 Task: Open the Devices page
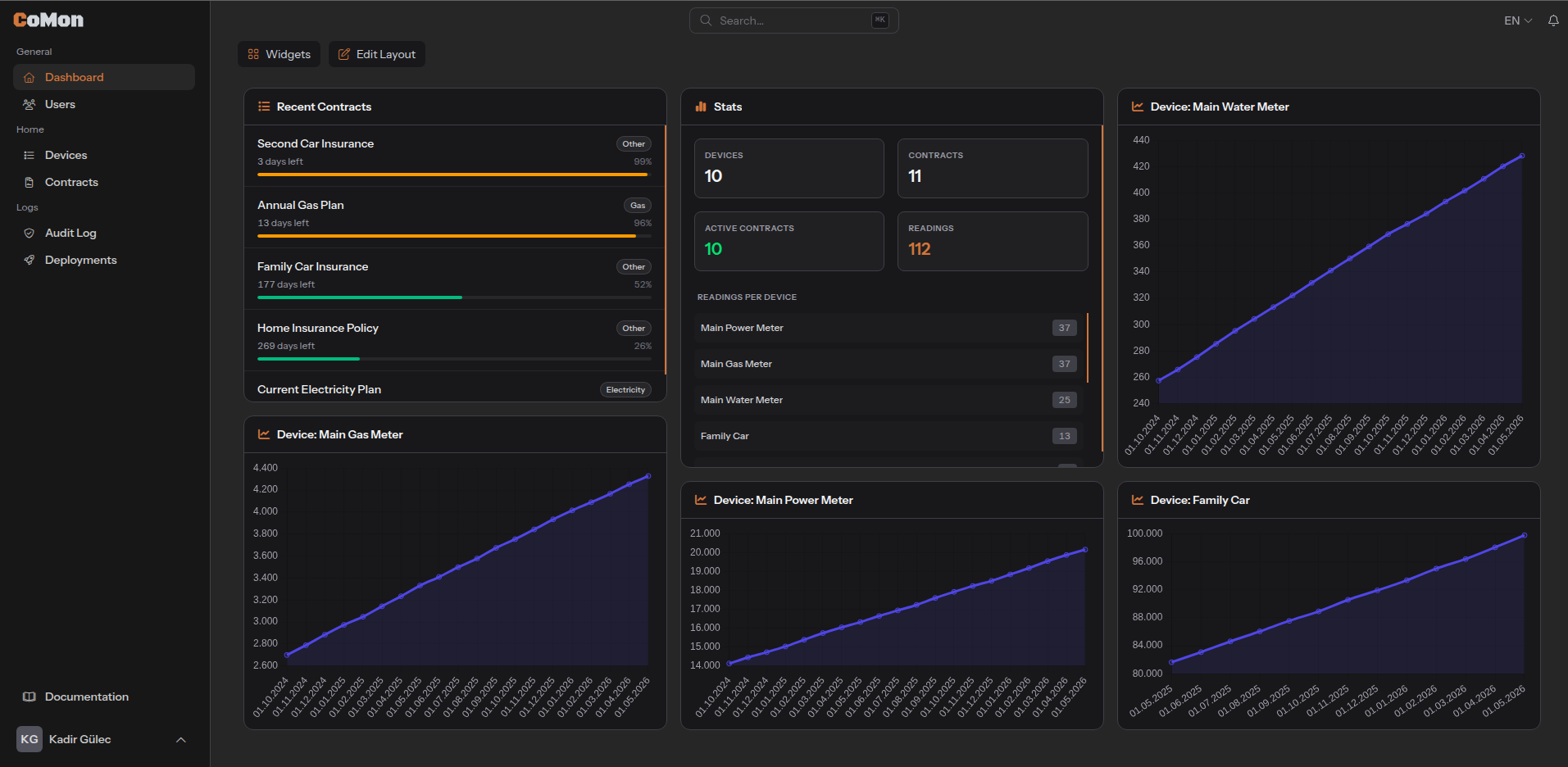pyautogui.click(x=104, y=155)
